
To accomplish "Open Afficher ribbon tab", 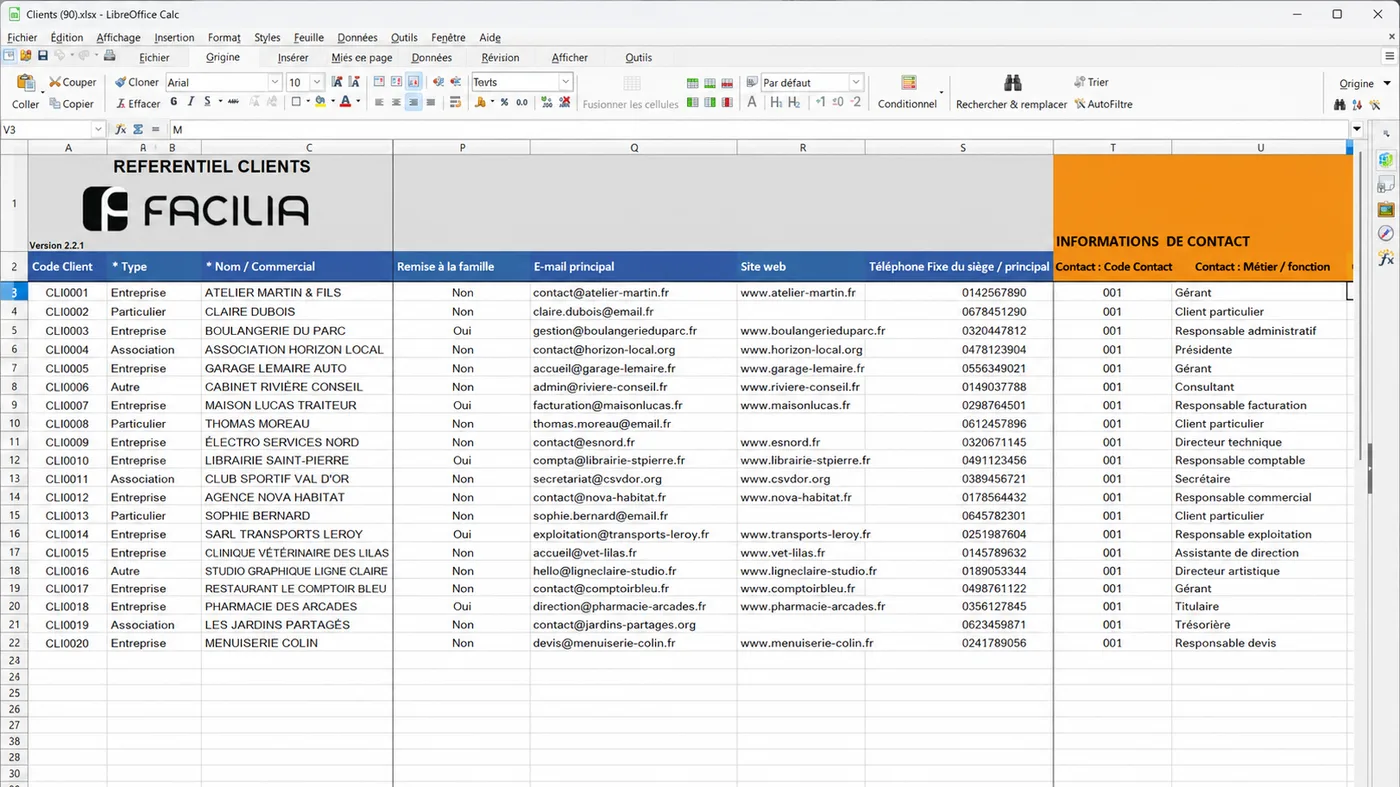I will (570, 57).
